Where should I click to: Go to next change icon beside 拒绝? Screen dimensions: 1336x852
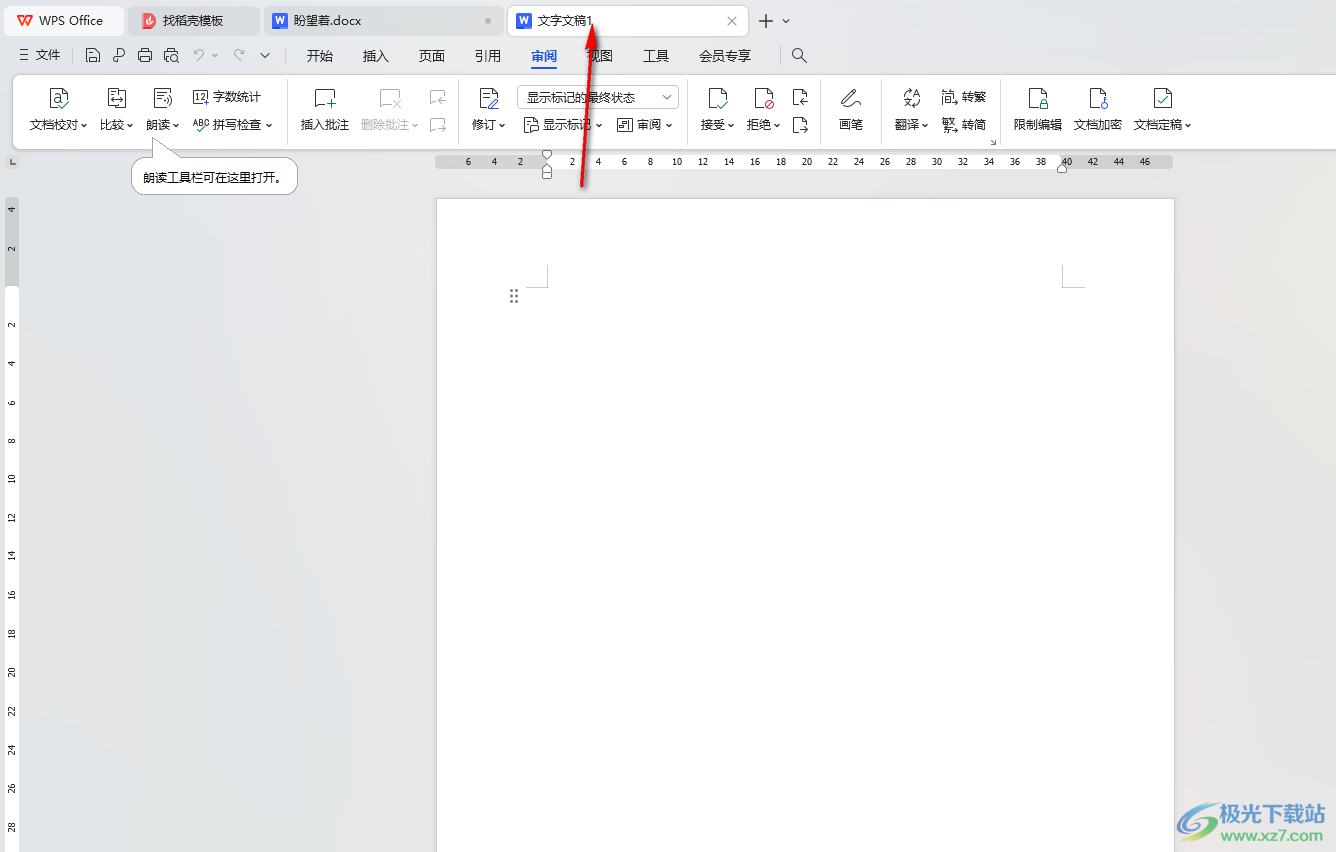pyautogui.click(x=800, y=125)
